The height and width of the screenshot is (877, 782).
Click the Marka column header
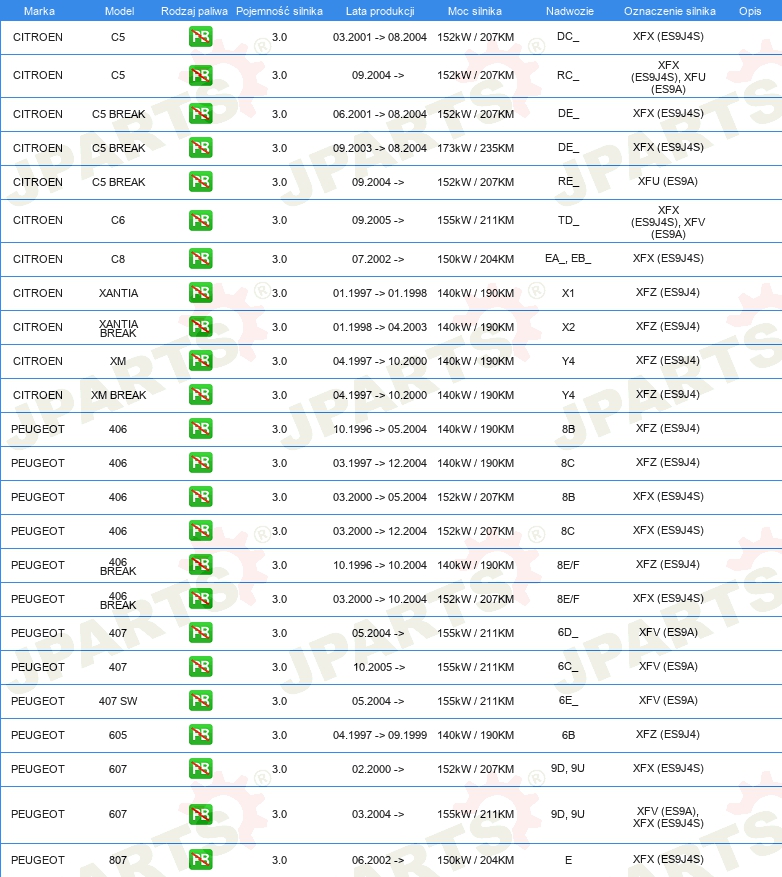39,11
